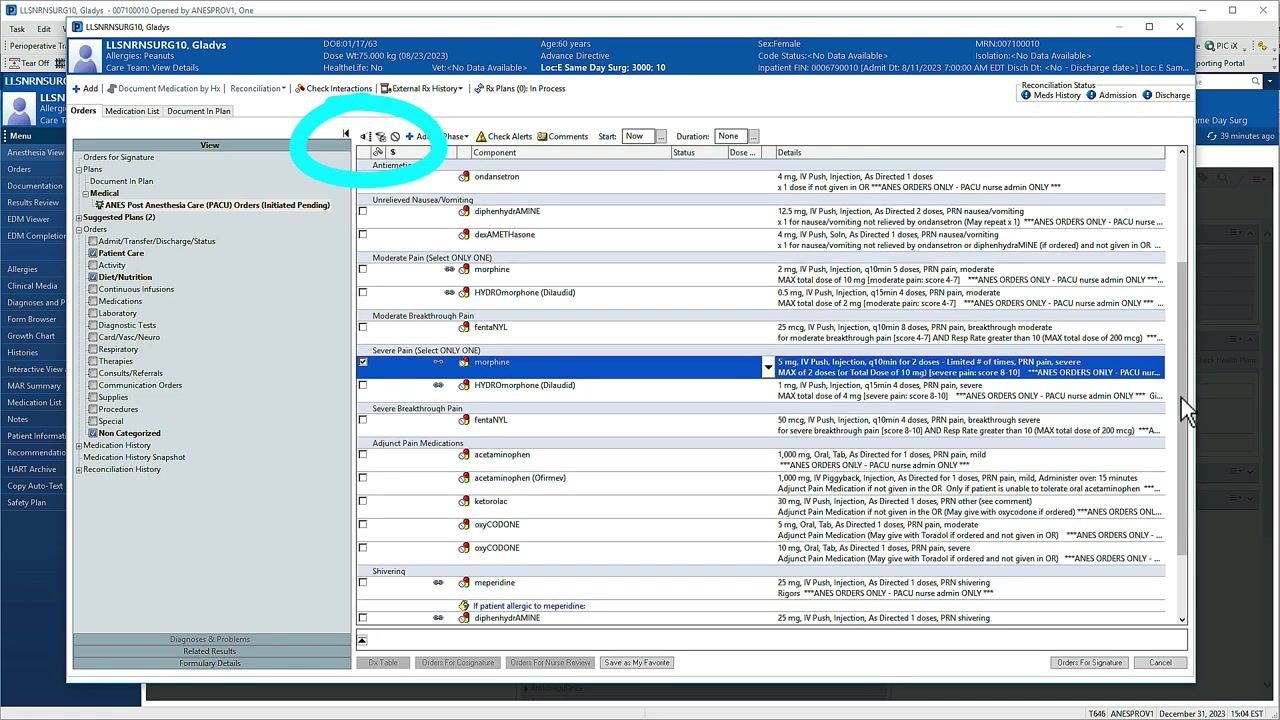Click the speaker-like first icon in plan toolbar
1280x720 pixels.
[365, 137]
